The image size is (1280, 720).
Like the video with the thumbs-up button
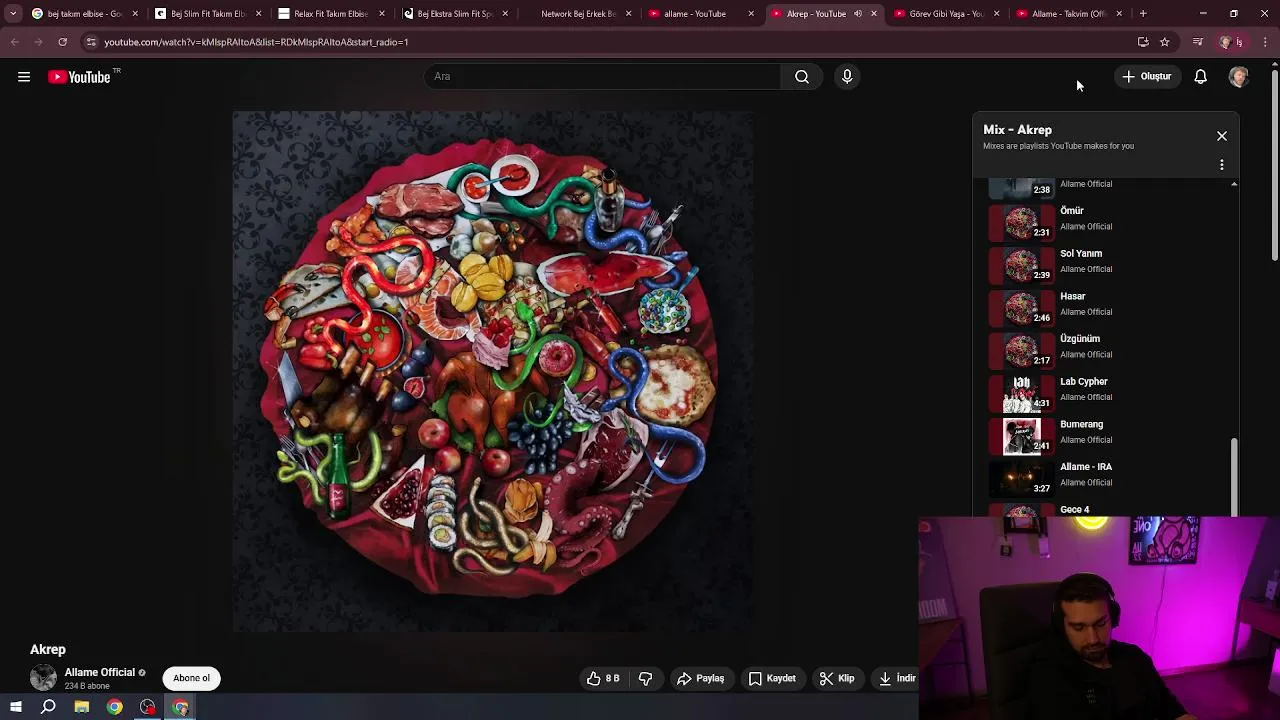click(x=603, y=679)
